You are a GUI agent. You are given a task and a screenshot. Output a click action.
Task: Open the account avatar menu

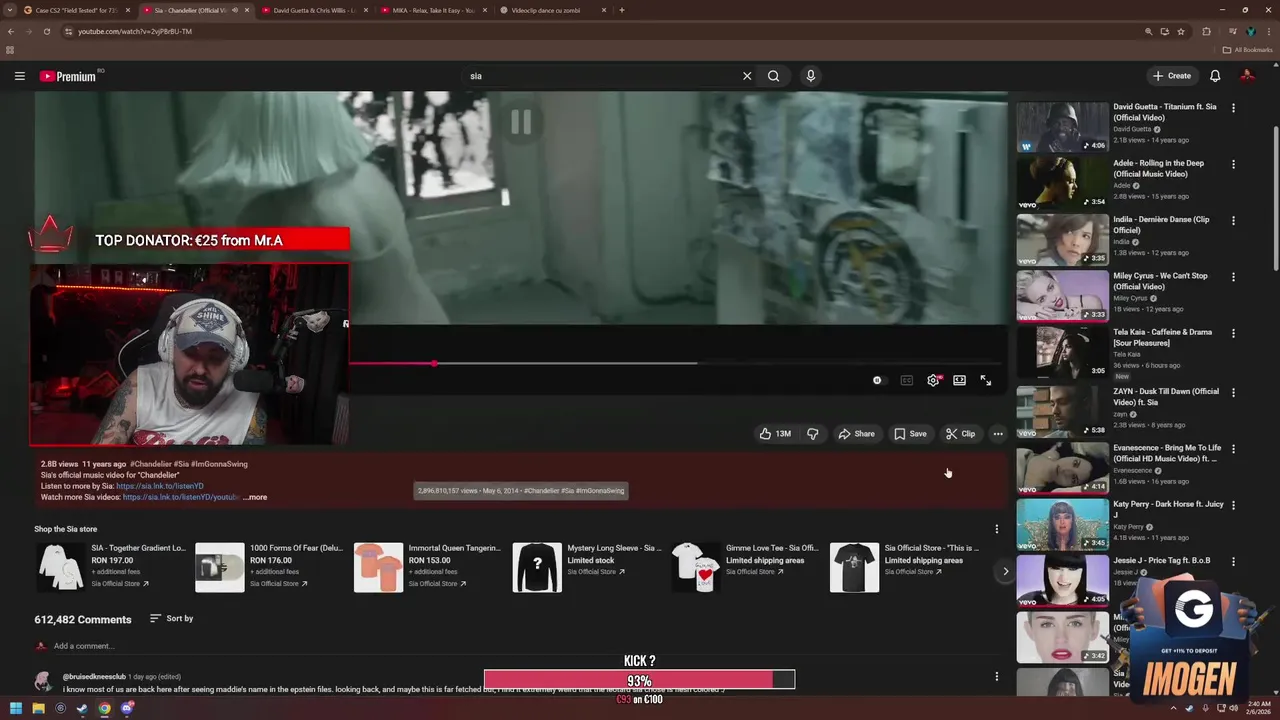[x=1247, y=76]
